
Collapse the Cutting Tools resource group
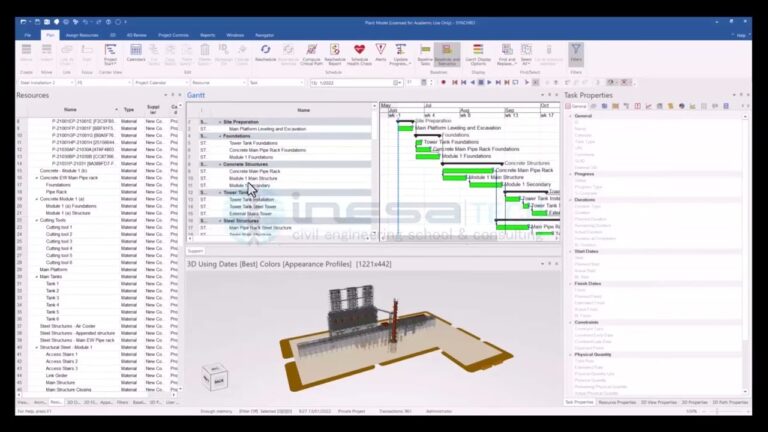[x=37, y=220]
